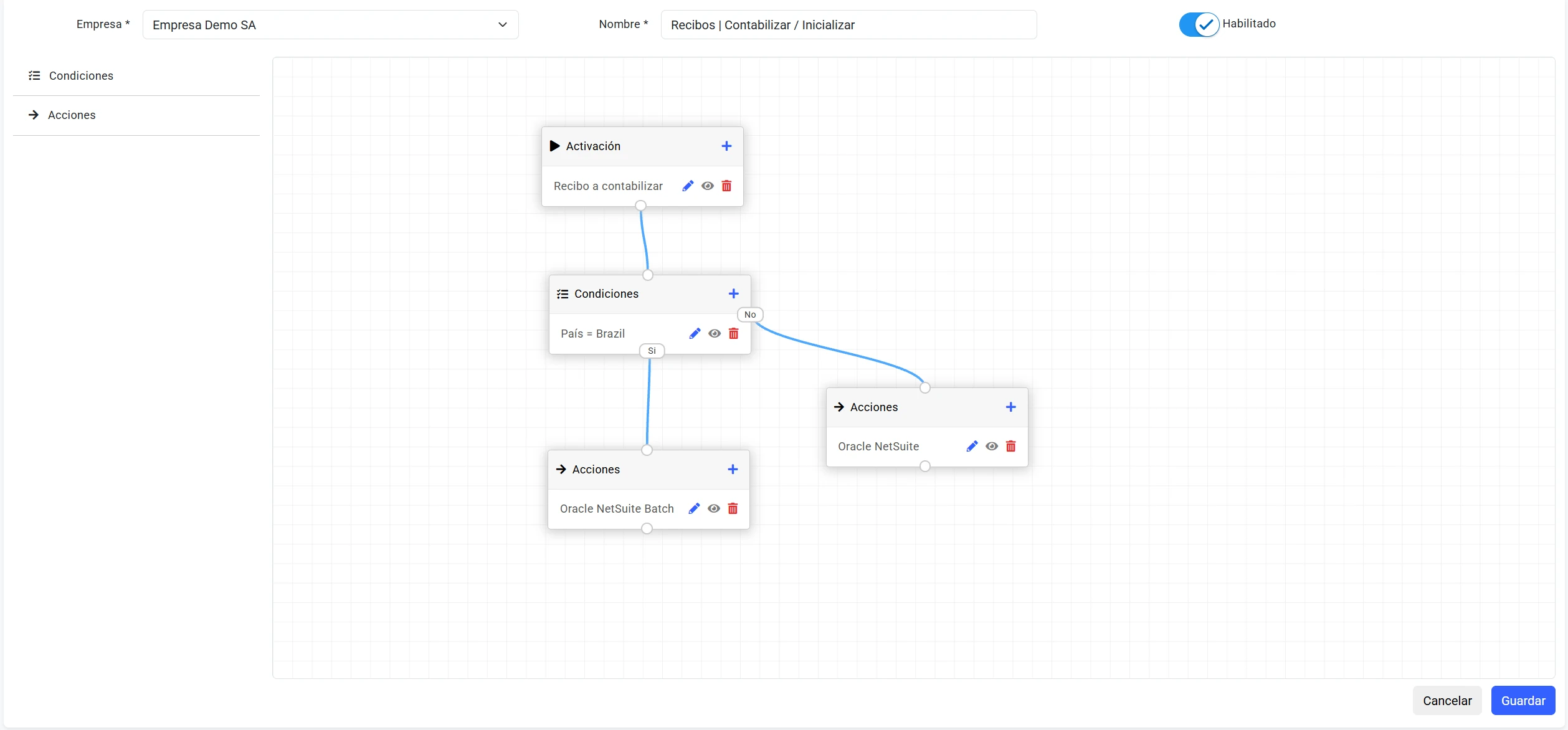Image resolution: width=1568 pixels, height=730 pixels.
Task: Click the Cancelar button
Action: 1447,701
